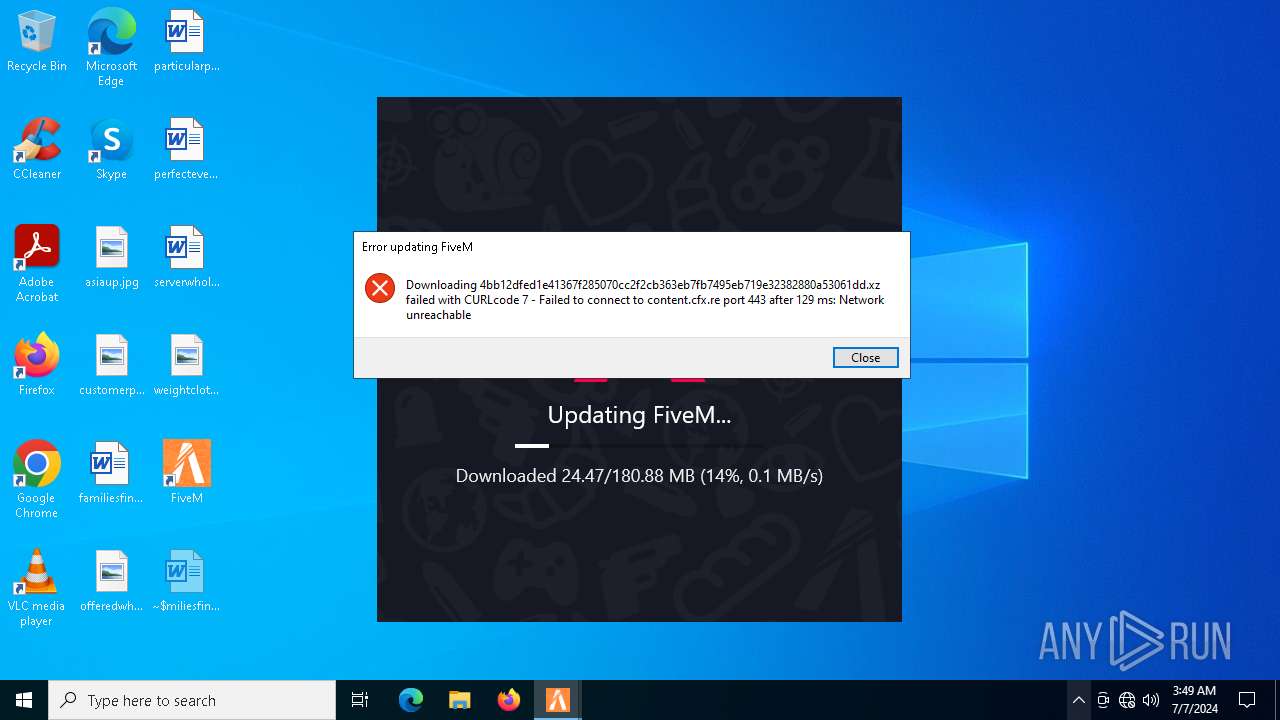
Task: Open Firefox from the taskbar
Action: pyautogui.click(x=509, y=700)
